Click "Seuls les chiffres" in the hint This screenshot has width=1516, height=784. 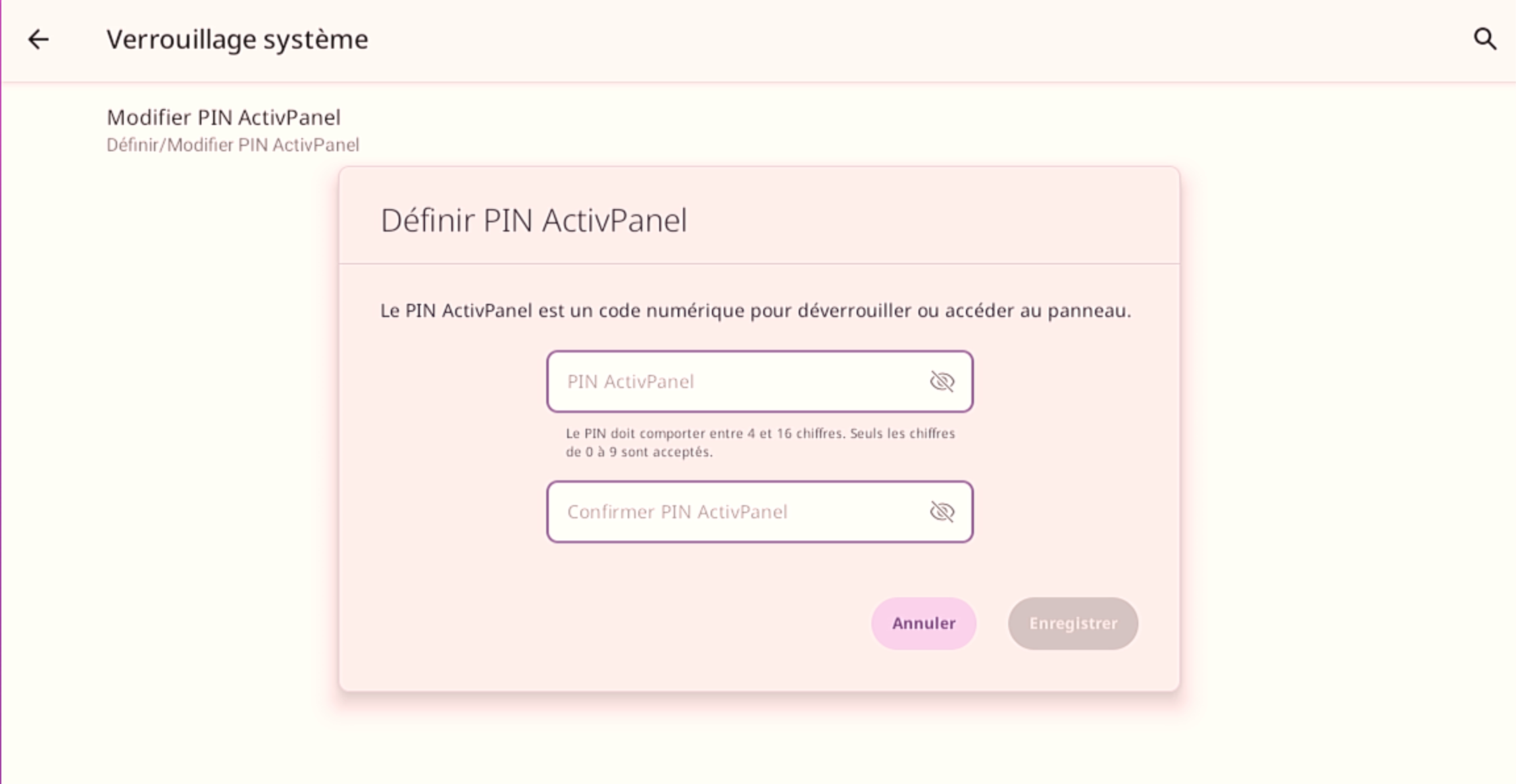click(x=902, y=433)
